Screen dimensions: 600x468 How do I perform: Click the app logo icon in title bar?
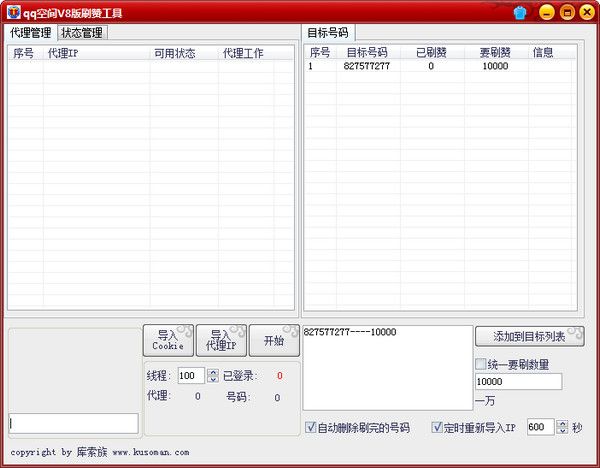pos(13,13)
